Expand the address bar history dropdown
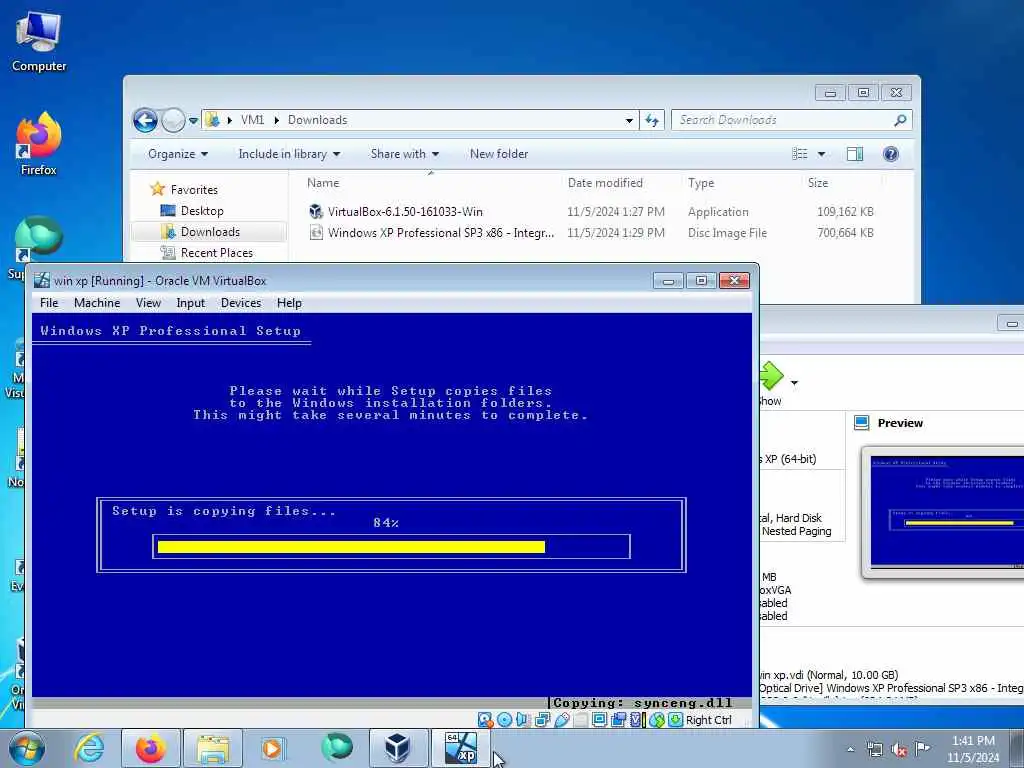Image resolution: width=1024 pixels, height=768 pixels. pyautogui.click(x=629, y=120)
